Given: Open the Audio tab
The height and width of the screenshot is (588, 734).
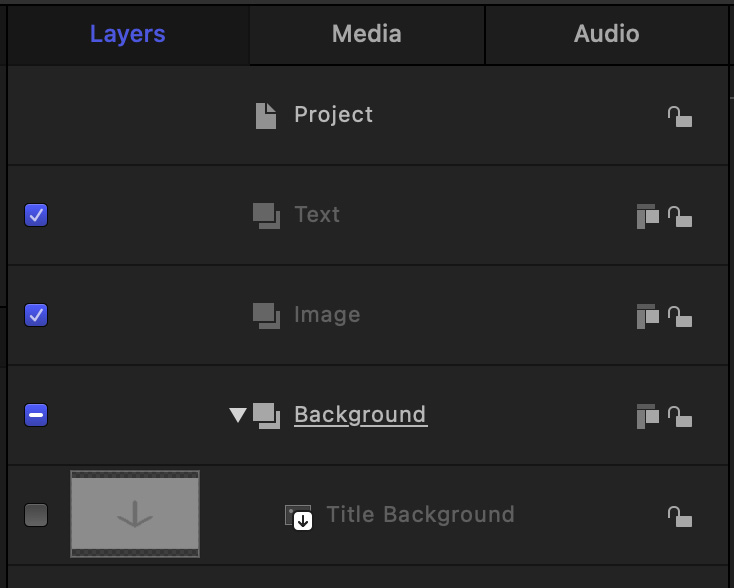Looking at the screenshot, I should pos(606,34).
